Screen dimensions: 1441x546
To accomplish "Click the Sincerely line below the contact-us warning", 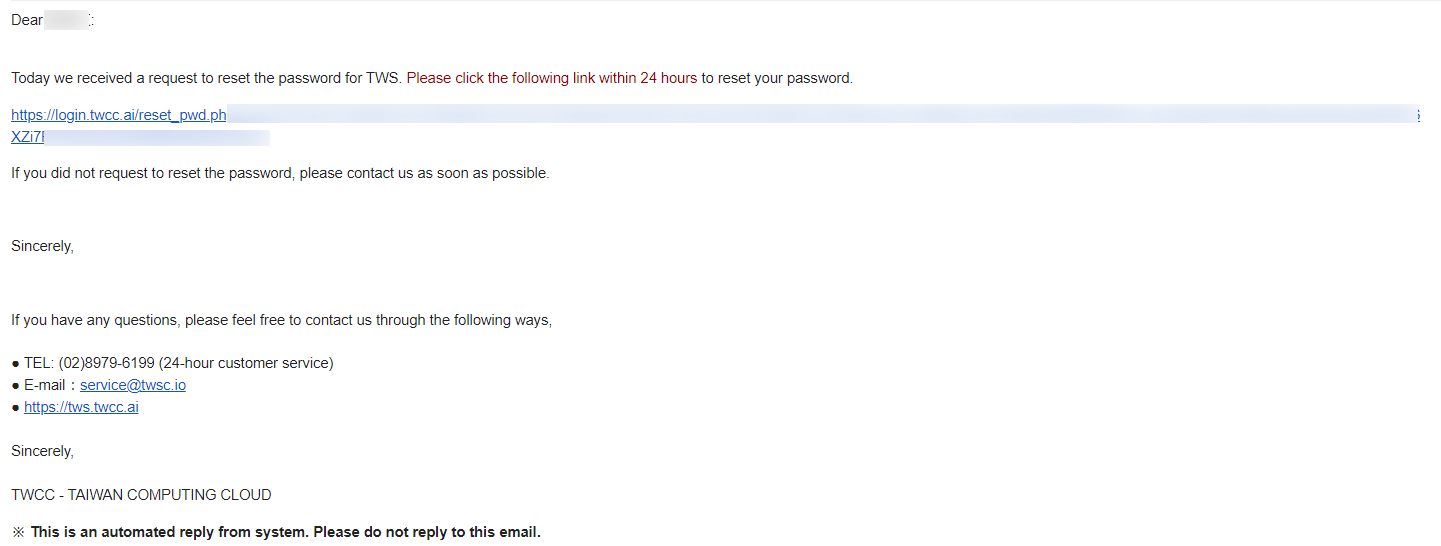I will click(42, 246).
